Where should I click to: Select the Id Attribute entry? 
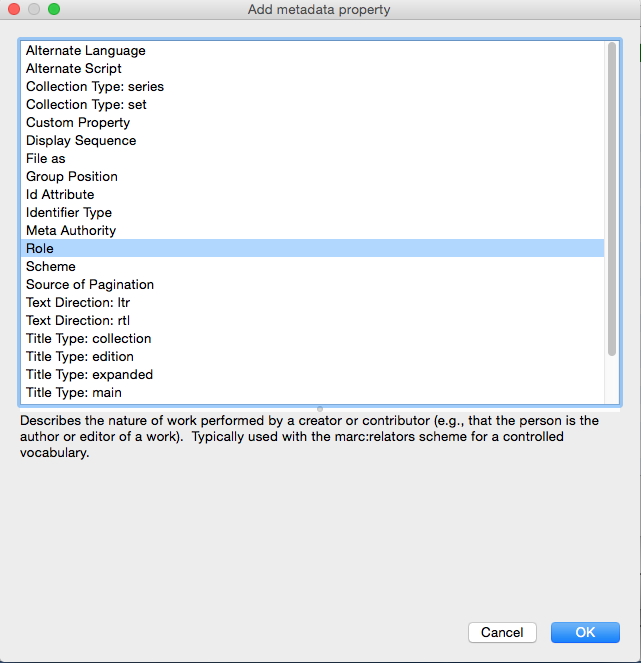tap(60, 195)
